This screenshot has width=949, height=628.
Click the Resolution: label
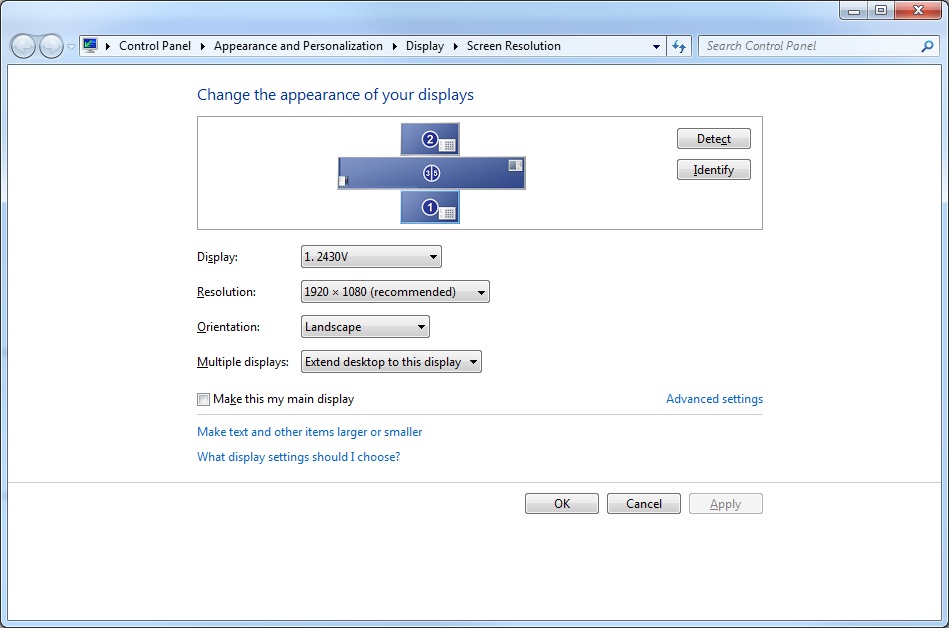[226, 292]
